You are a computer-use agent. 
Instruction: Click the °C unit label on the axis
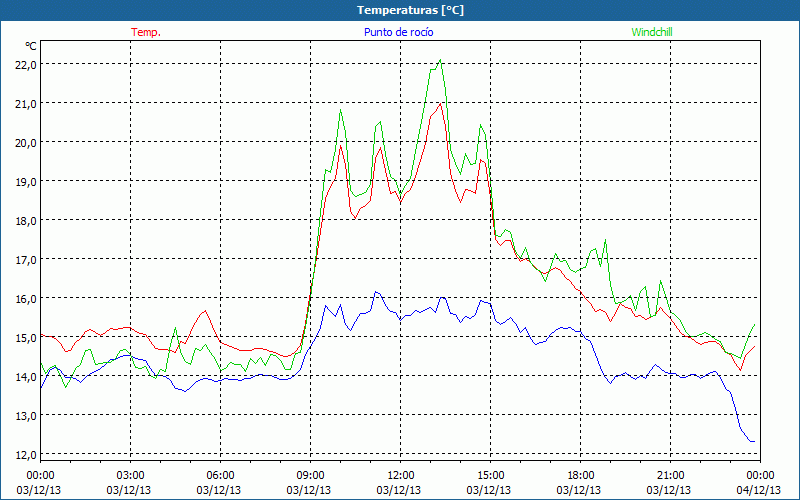[x=31, y=46]
